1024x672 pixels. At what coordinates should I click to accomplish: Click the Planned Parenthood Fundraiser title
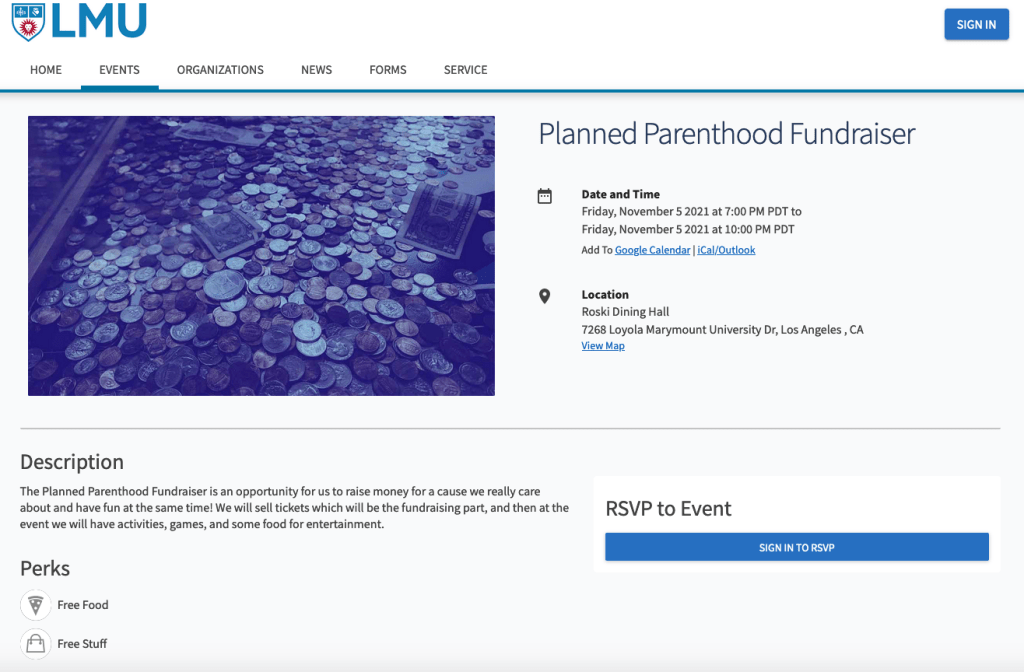[x=727, y=134]
